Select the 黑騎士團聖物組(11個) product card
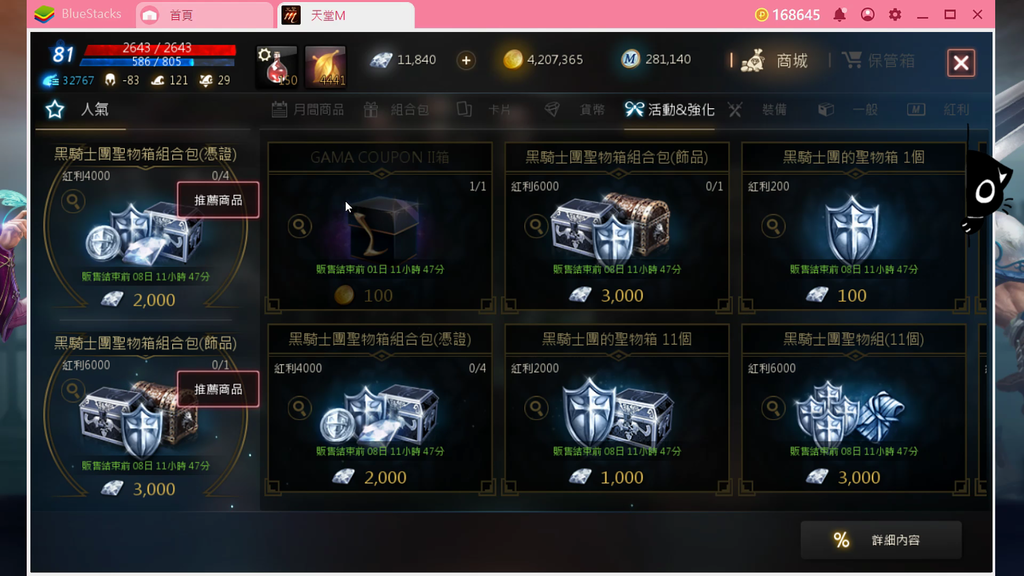Screen dimensions: 1024x576 854,409
